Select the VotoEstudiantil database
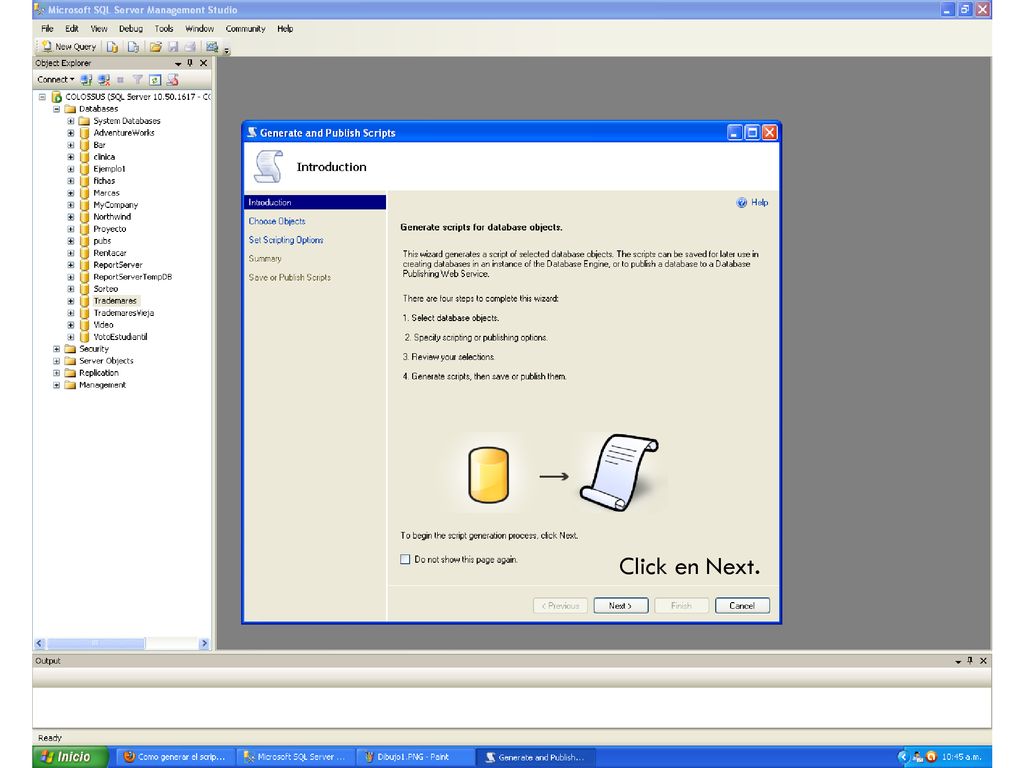Viewport: 1024px width, 768px height. click(120, 337)
